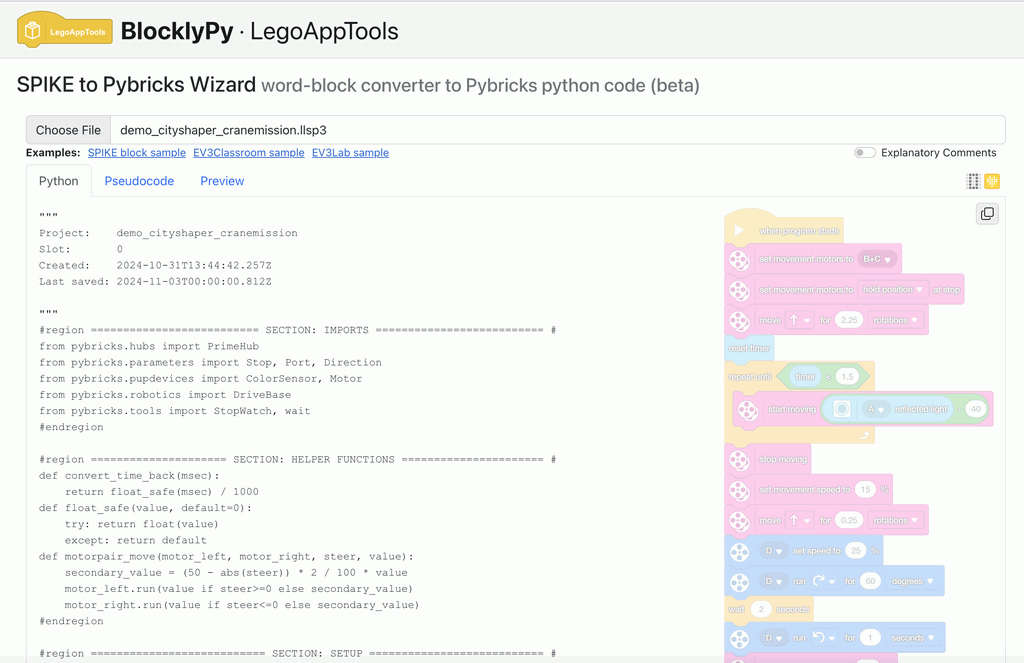Open port A dropdown in reflected light block
Viewport: 1024px width, 663px height.
(875, 409)
